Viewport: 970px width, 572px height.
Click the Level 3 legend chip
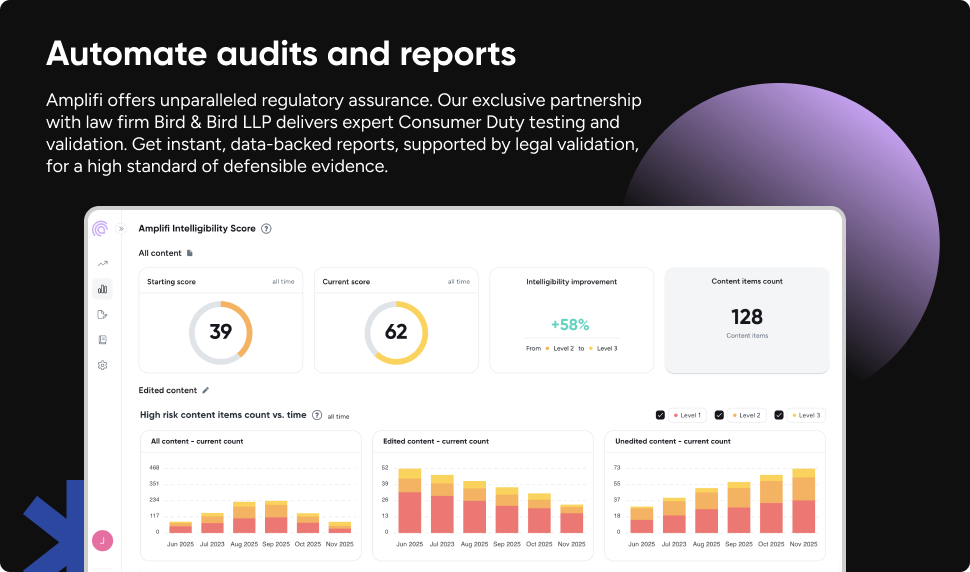click(806, 416)
